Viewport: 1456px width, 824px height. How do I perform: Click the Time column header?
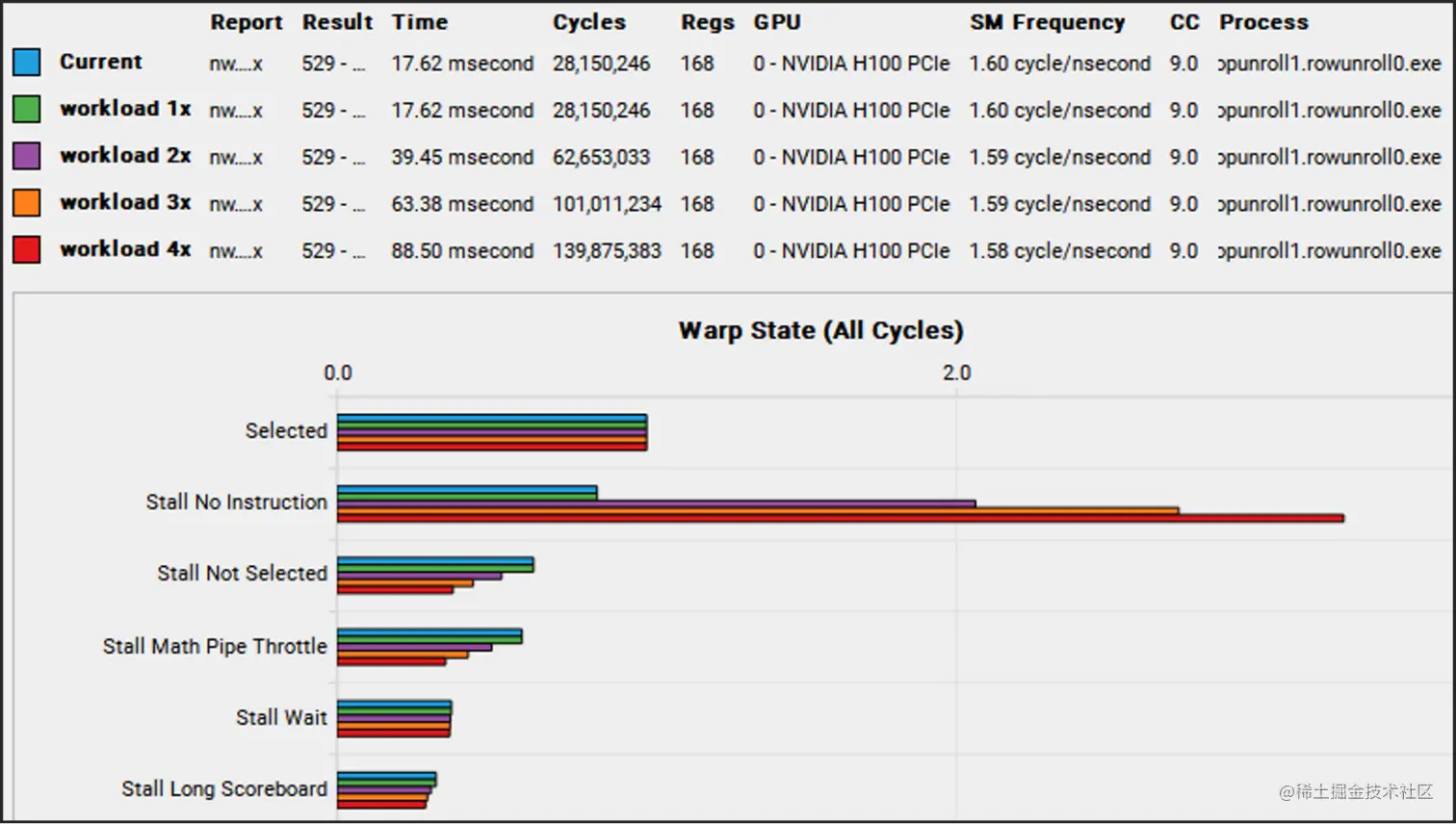pyautogui.click(x=419, y=21)
